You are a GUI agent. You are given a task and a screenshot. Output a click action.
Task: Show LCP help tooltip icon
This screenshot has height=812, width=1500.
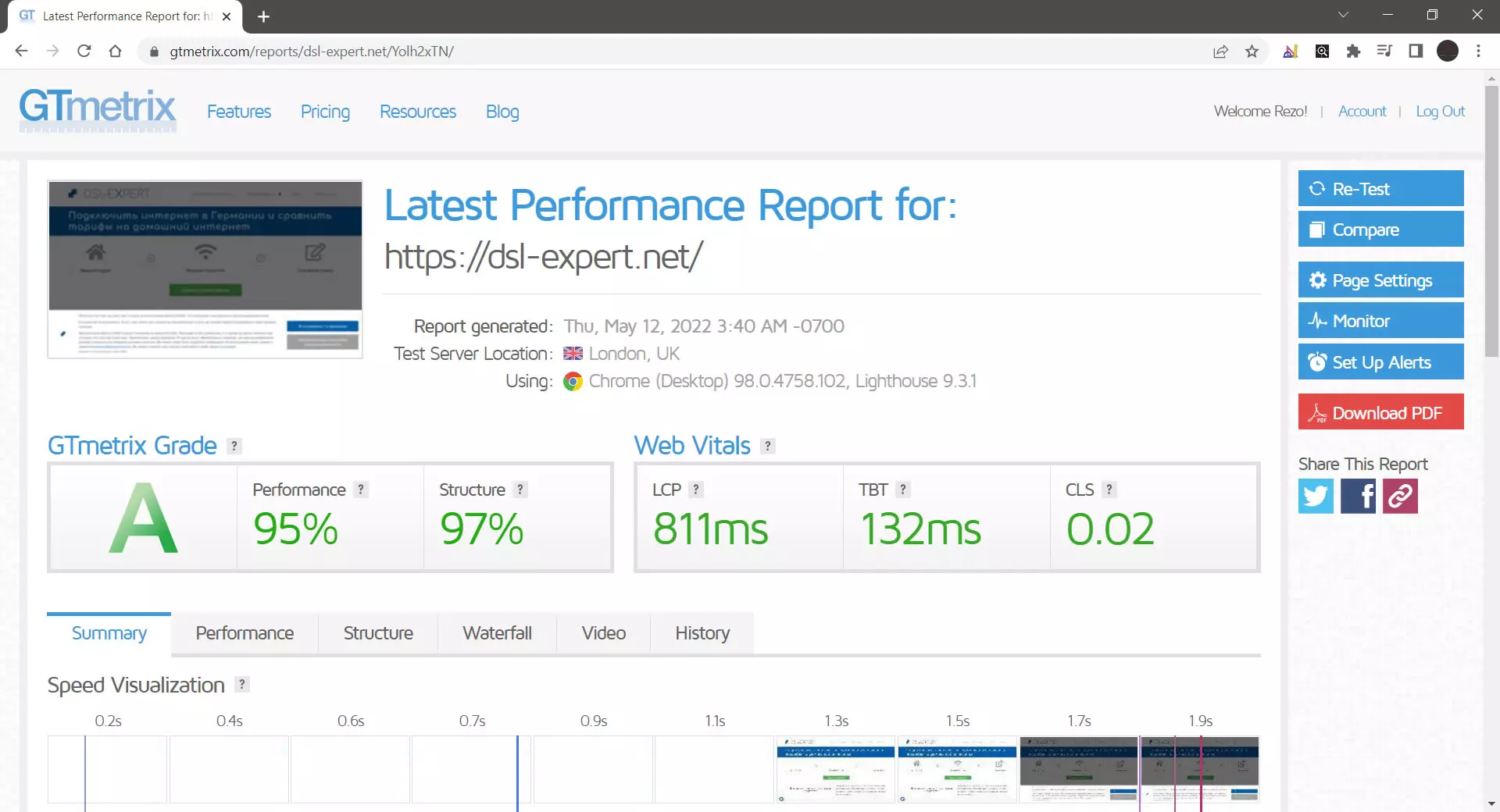click(x=696, y=490)
